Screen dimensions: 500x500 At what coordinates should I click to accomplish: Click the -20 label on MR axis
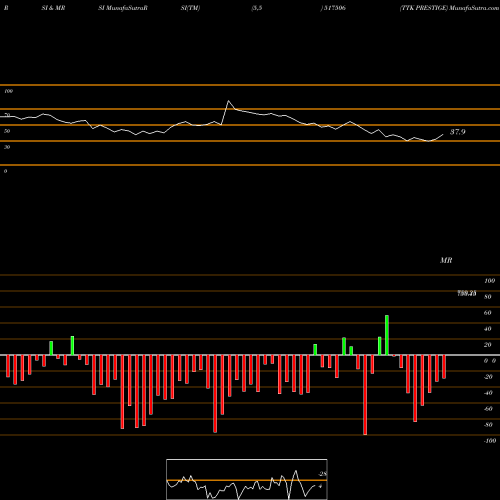pos(488,377)
